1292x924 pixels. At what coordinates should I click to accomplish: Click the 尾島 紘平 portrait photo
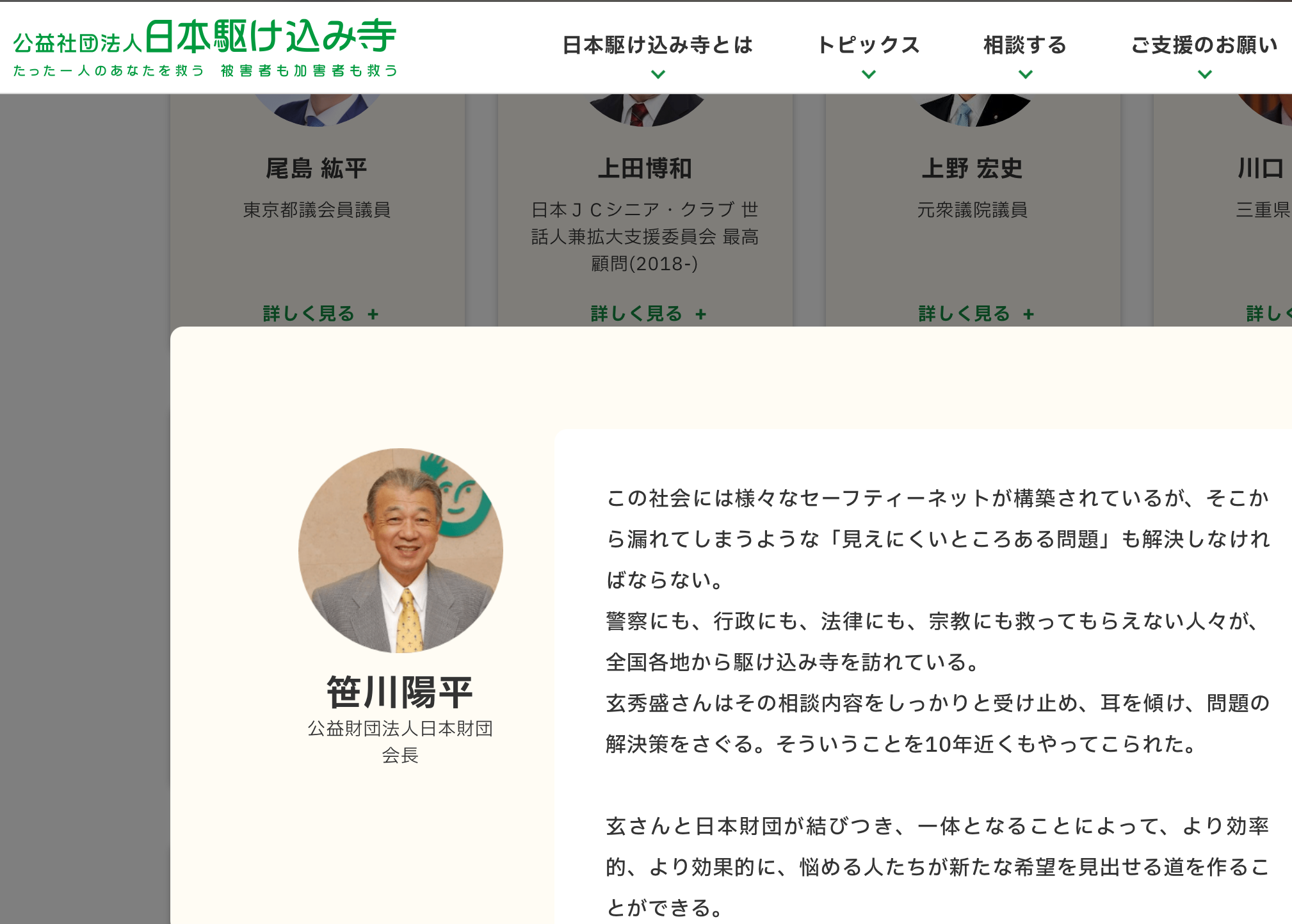pyautogui.click(x=317, y=109)
